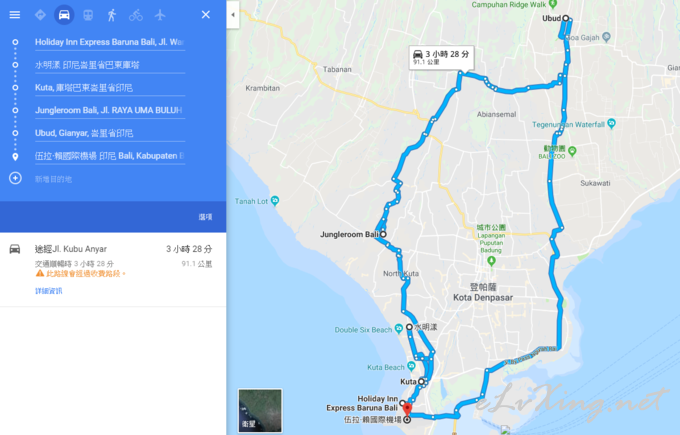Edit the Holiday Inn Express Baruna starting point
The height and width of the screenshot is (435, 680).
(110, 42)
